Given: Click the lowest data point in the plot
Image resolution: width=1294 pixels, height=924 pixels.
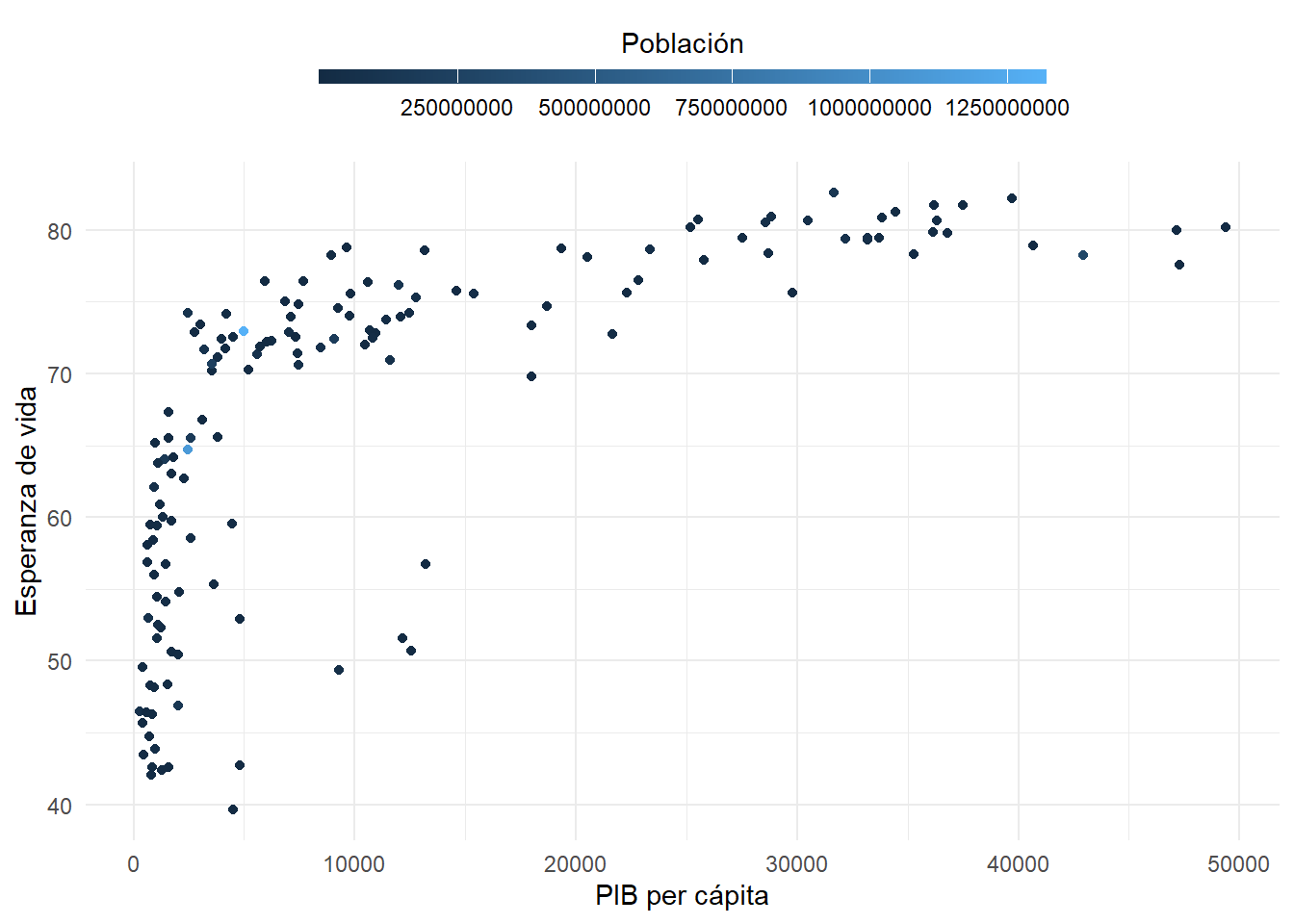Looking at the screenshot, I should tap(233, 809).
